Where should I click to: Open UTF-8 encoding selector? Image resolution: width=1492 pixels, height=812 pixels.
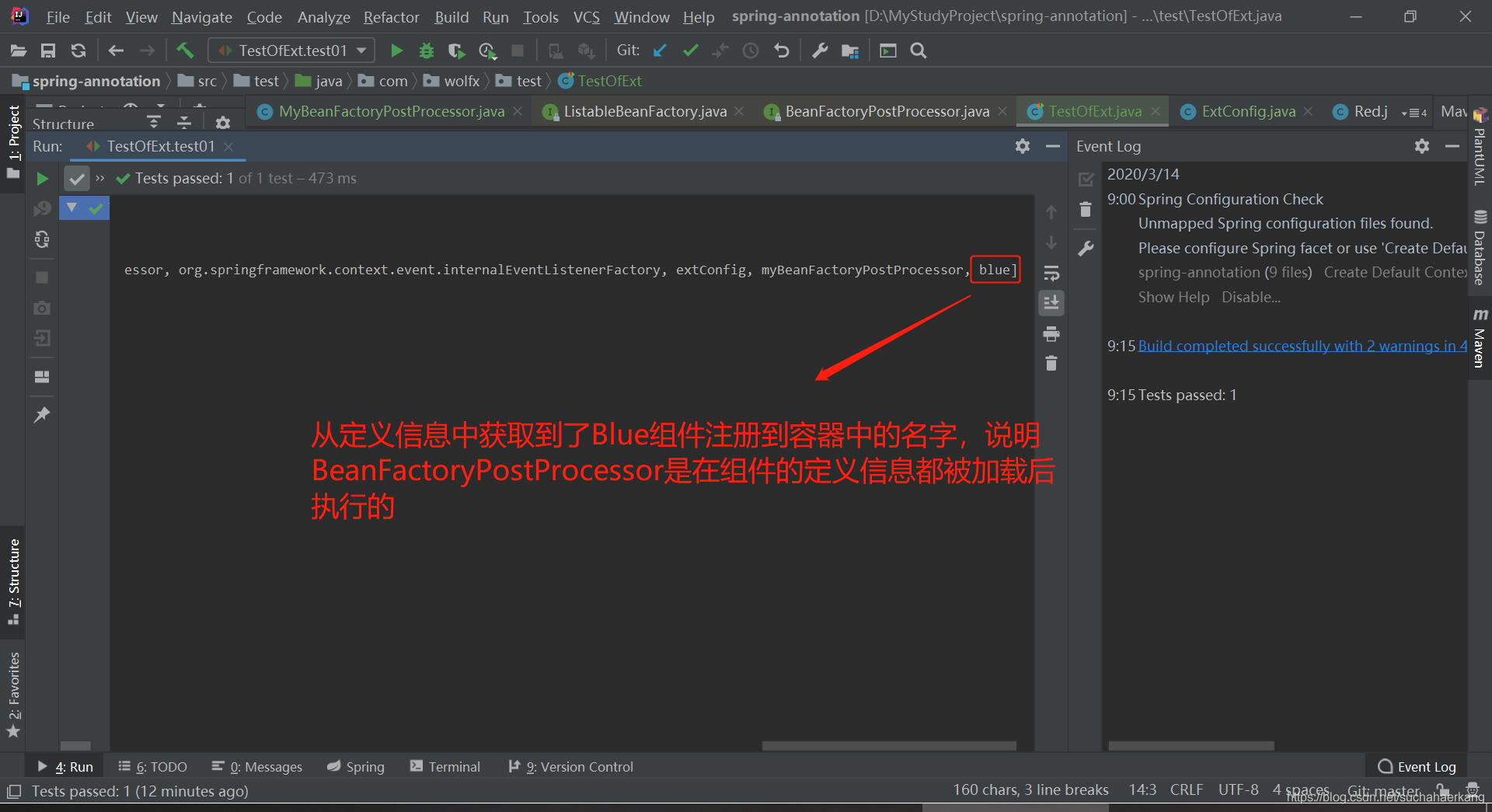(1238, 789)
